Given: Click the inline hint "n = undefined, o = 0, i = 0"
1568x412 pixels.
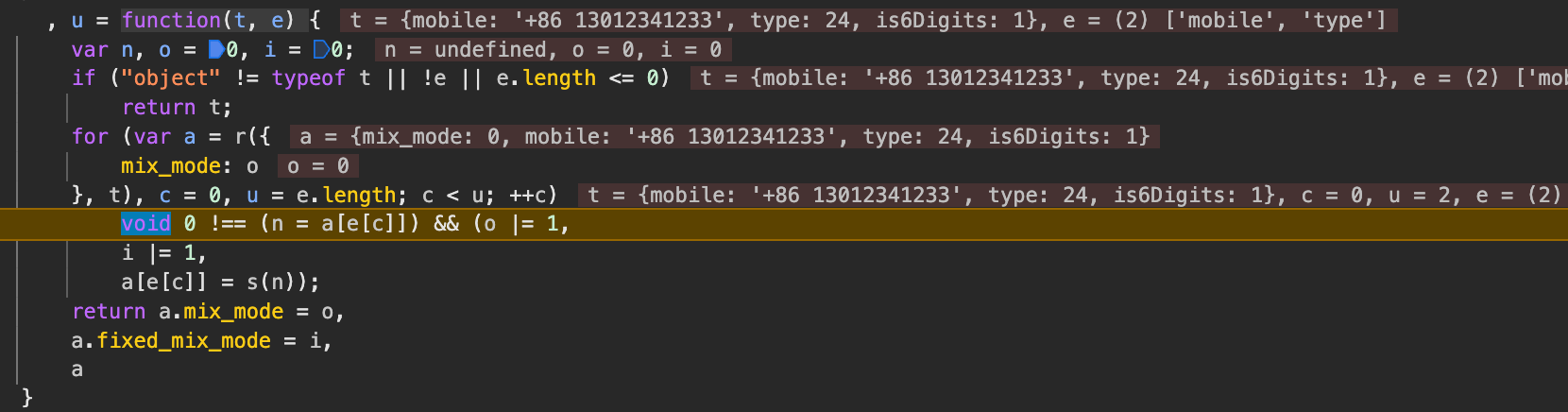Looking at the screenshot, I should click(x=553, y=49).
